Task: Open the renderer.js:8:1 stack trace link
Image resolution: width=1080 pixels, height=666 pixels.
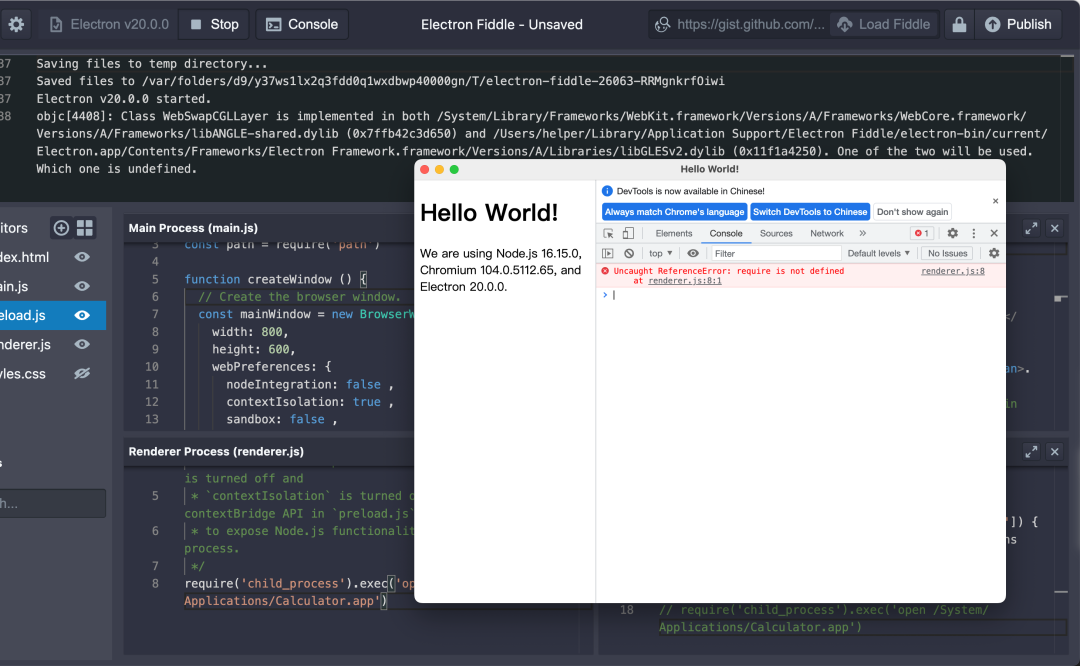Action: point(685,281)
